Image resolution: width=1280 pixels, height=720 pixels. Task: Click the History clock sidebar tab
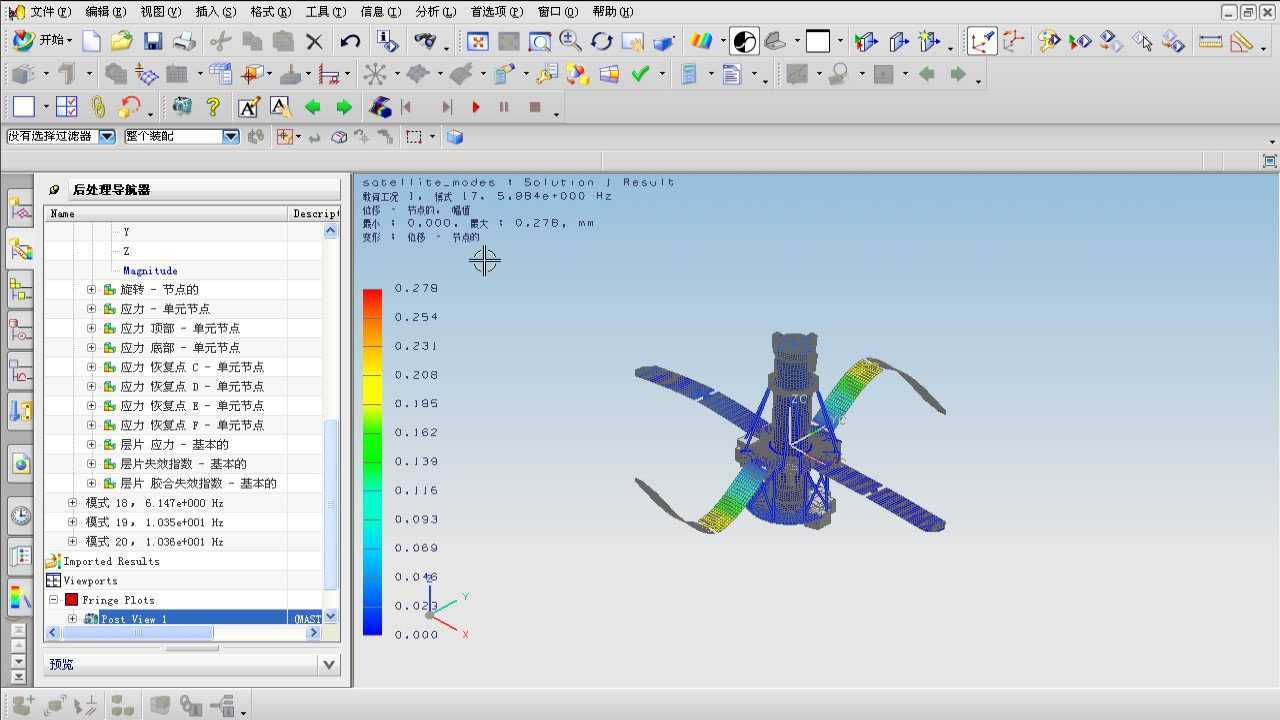pyautogui.click(x=20, y=516)
